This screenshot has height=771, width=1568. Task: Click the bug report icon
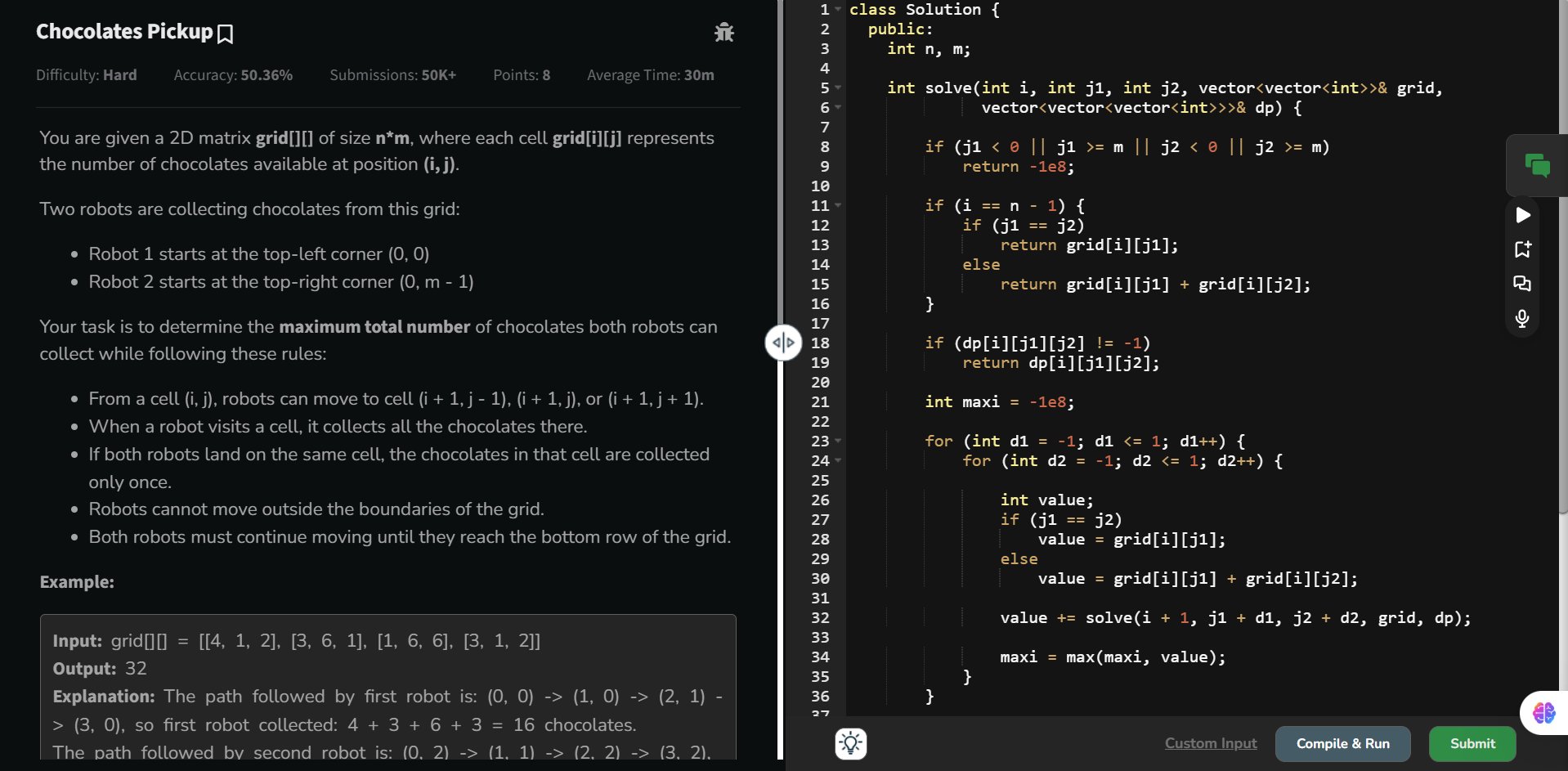(724, 33)
